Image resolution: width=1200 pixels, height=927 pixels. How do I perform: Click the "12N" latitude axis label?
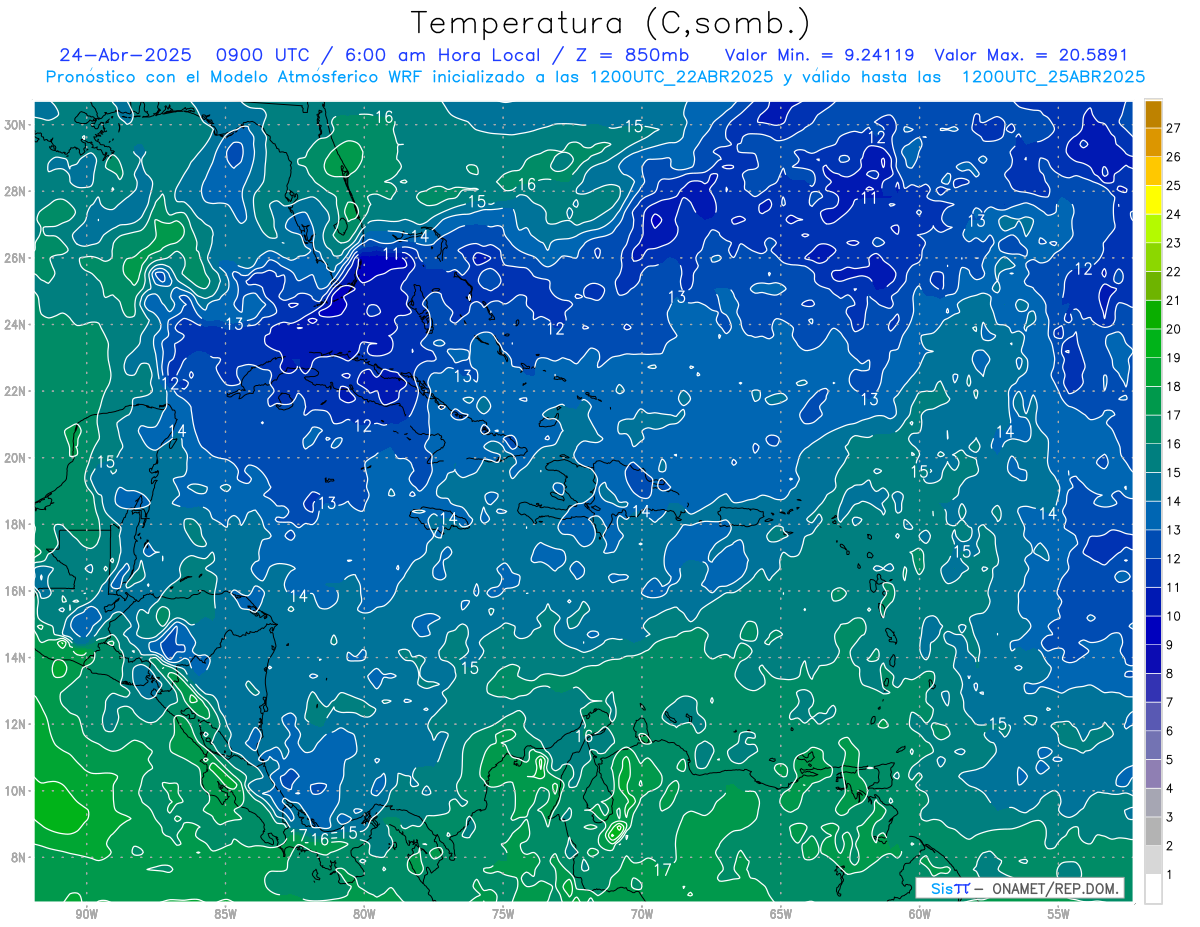coord(16,724)
